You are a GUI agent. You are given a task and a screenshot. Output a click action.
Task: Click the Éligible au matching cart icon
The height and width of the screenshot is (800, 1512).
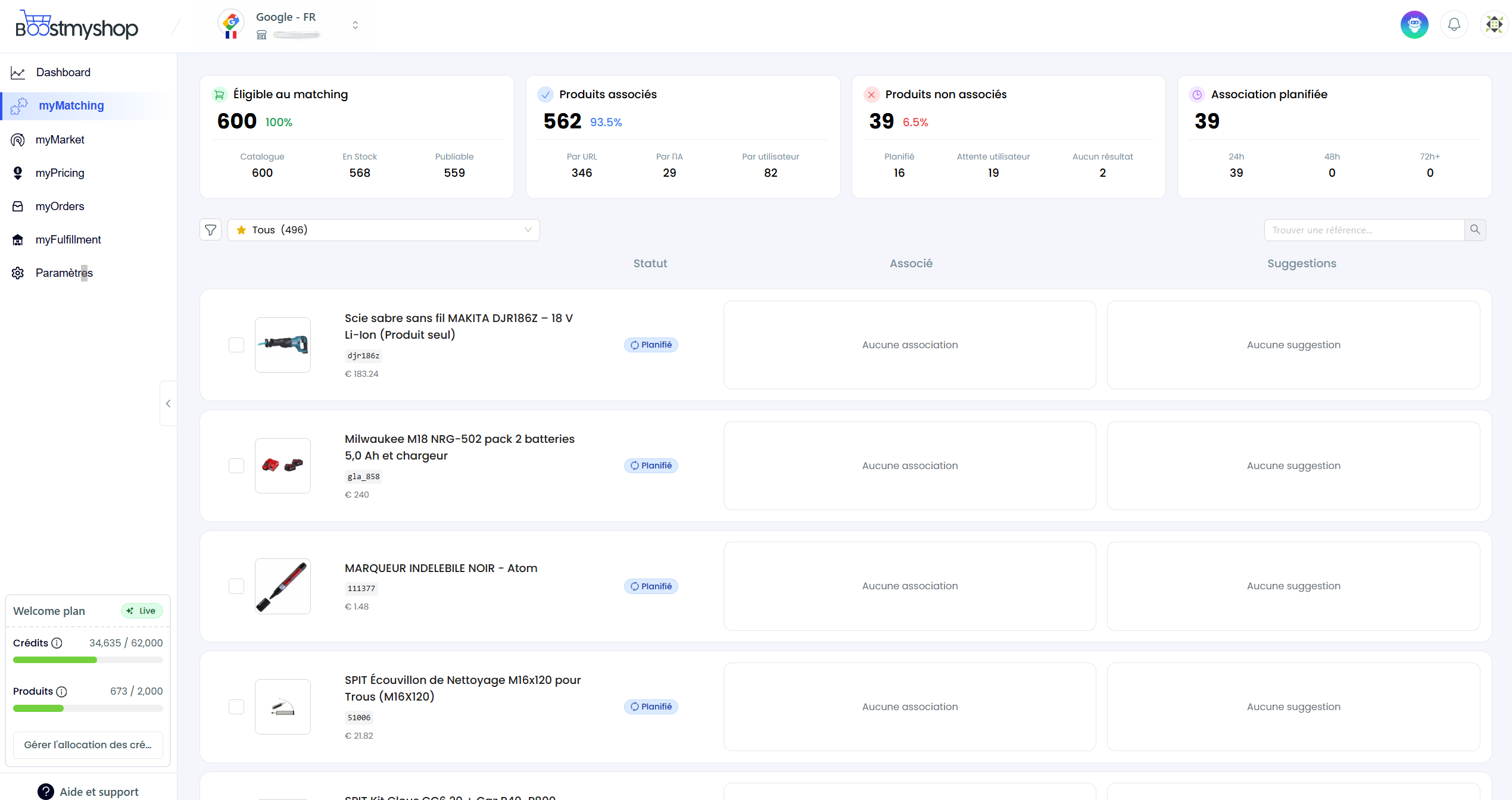219,95
